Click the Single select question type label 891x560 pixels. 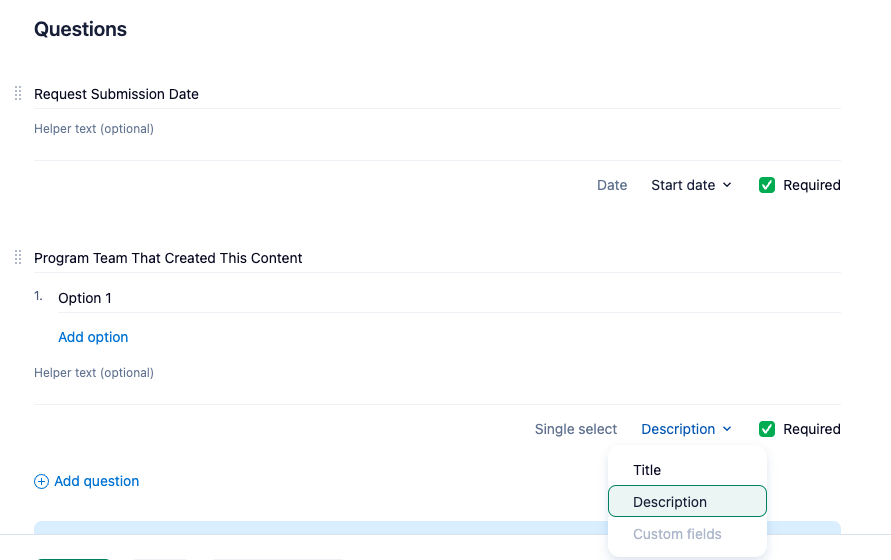coord(576,429)
